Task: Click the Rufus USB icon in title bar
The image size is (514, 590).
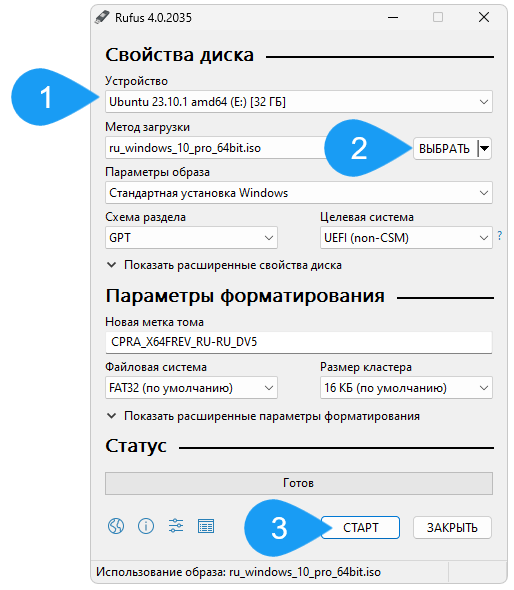Action: point(102,17)
